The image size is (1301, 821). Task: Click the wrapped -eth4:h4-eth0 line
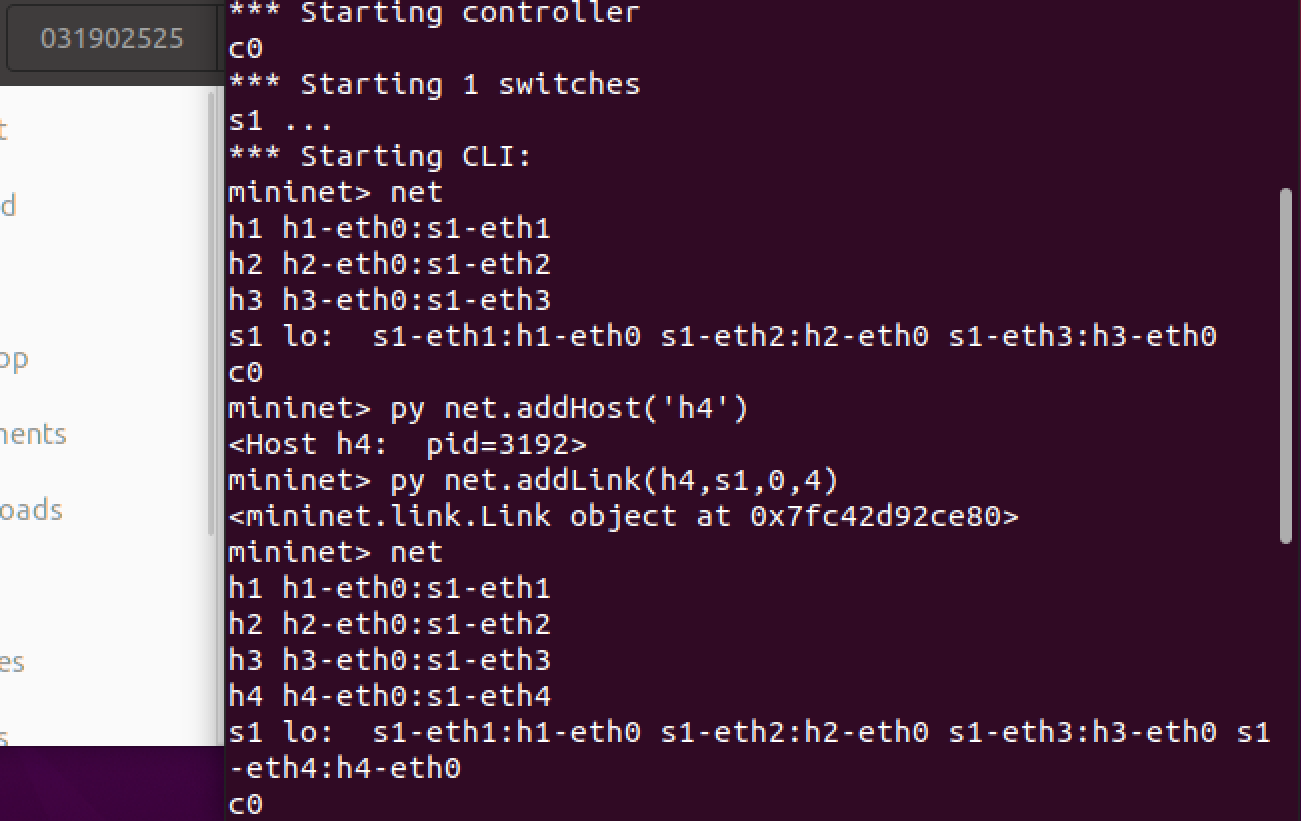(x=345, y=768)
